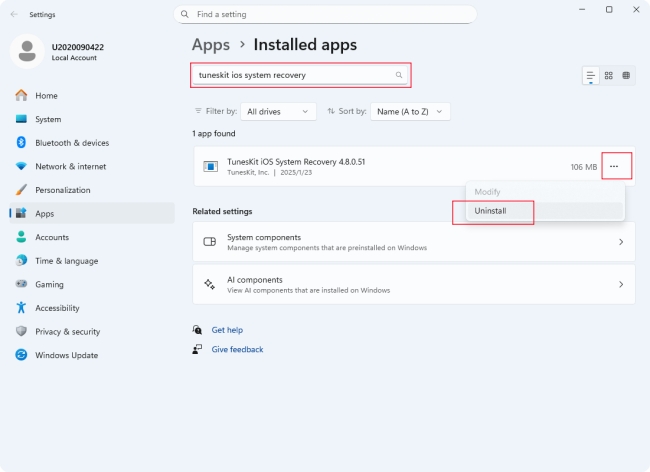Switch to list view layout icon
The width and height of the screenshot is (650, 472).
[591, 75]
